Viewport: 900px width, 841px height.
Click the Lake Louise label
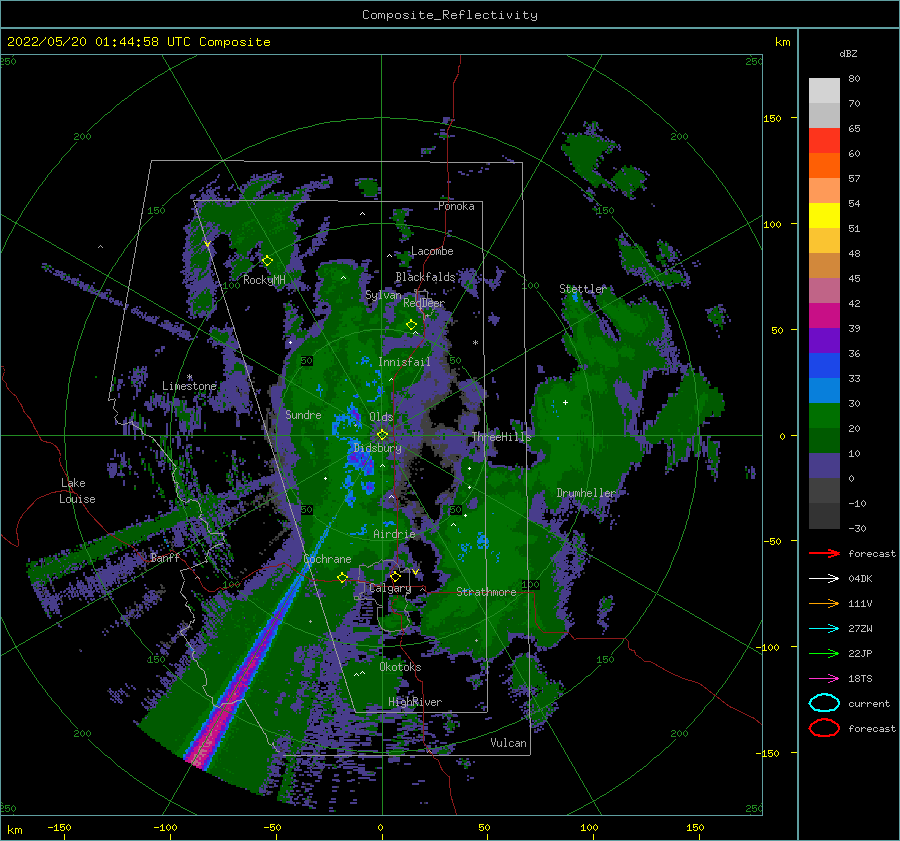[77, 491]
